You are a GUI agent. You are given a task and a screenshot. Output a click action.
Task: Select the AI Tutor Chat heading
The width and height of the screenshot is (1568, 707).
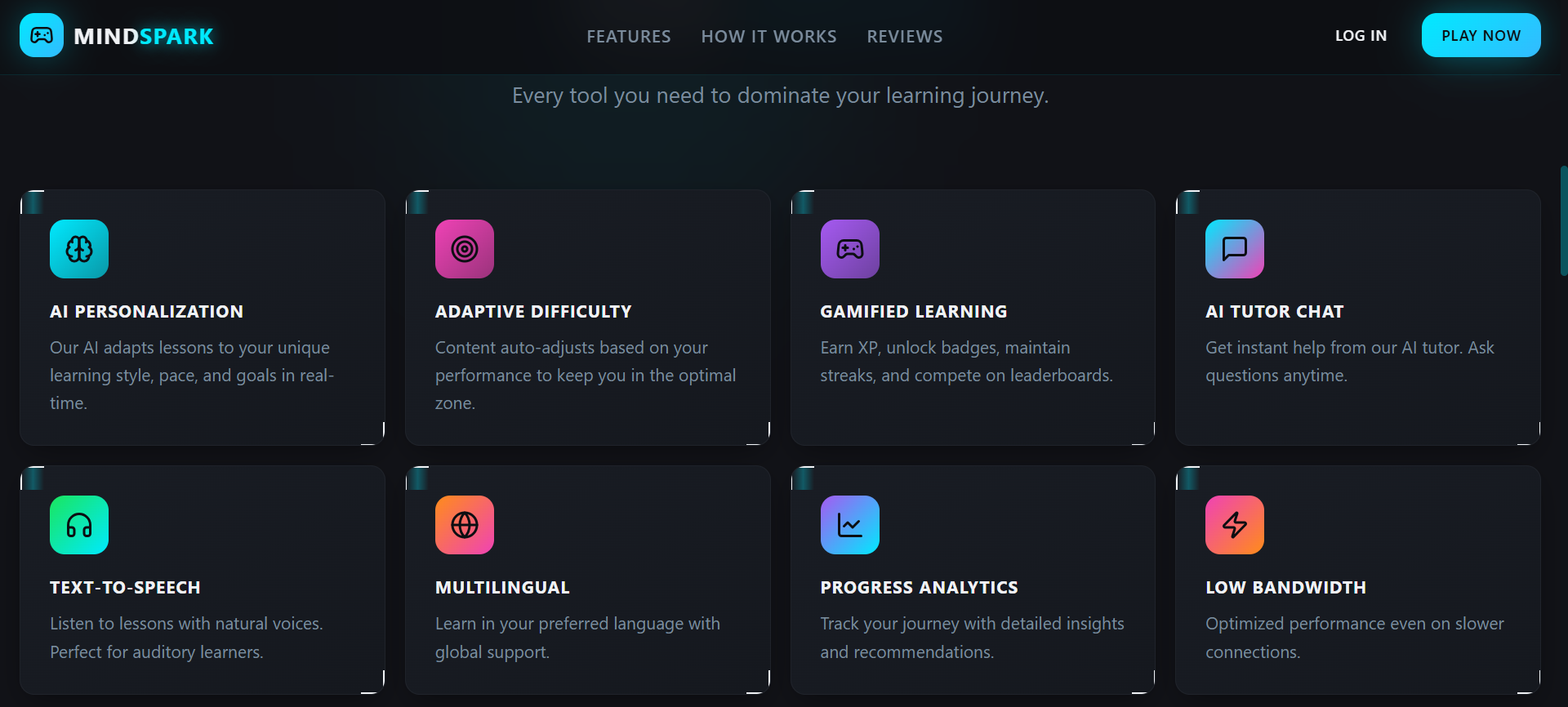[x=1275, y=311]
